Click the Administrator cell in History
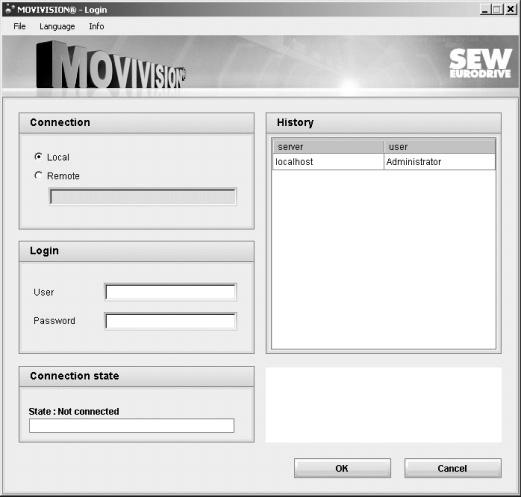This screenshot has width=521, height=497. pos(439,162)
